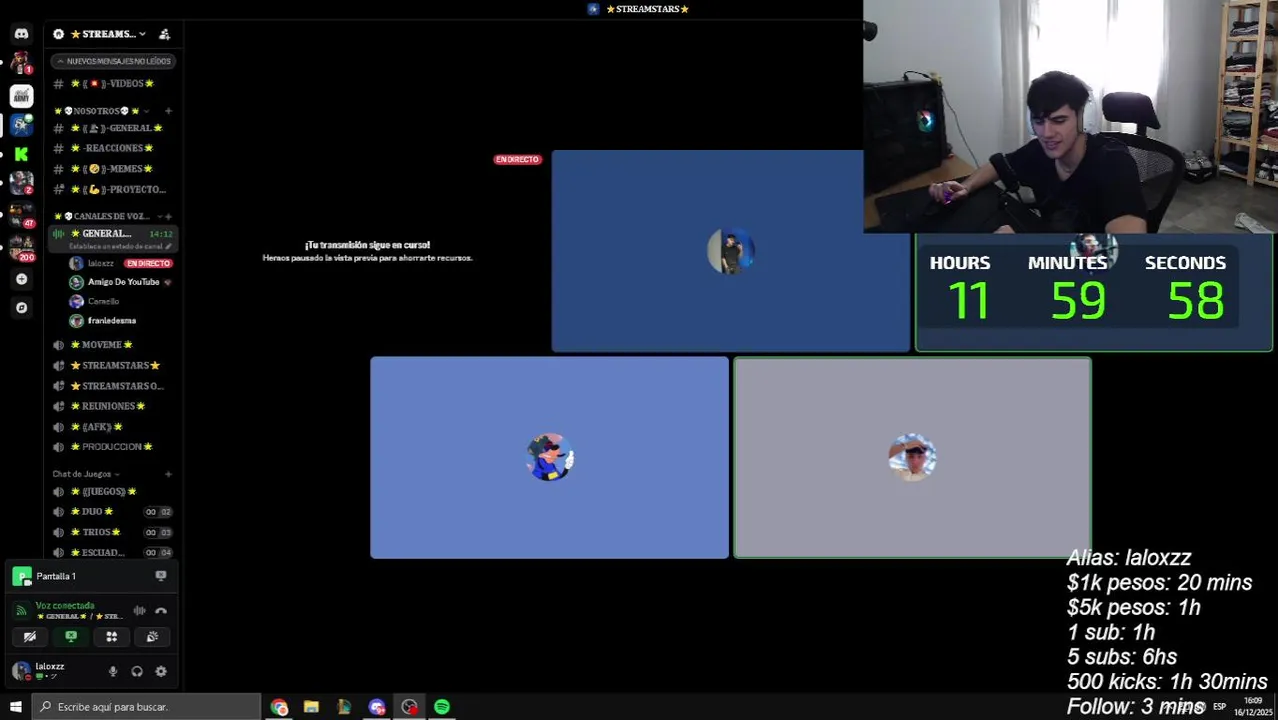Add channel to Chat de Juegos category
Image resolution: width=1278 pixels, height=720 pixels.
(x=168, y=474)
